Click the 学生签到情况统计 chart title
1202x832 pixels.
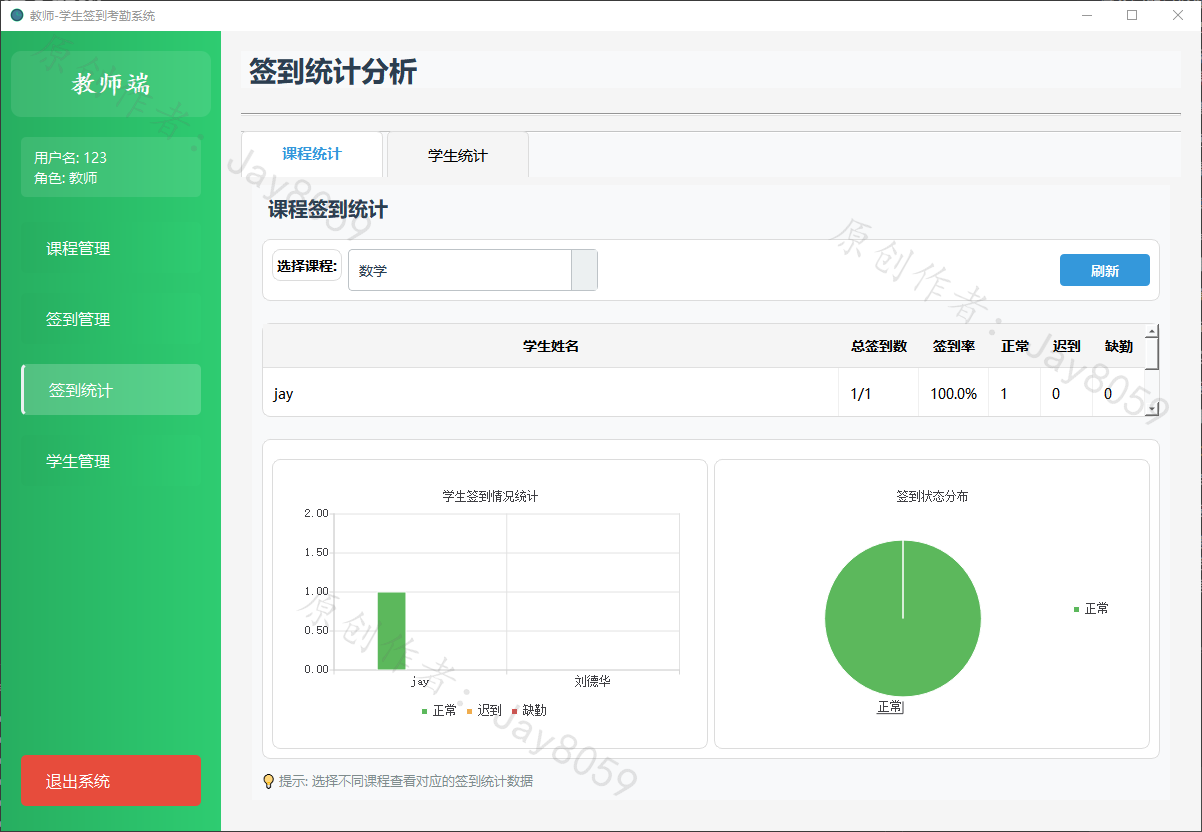point(490,496)
